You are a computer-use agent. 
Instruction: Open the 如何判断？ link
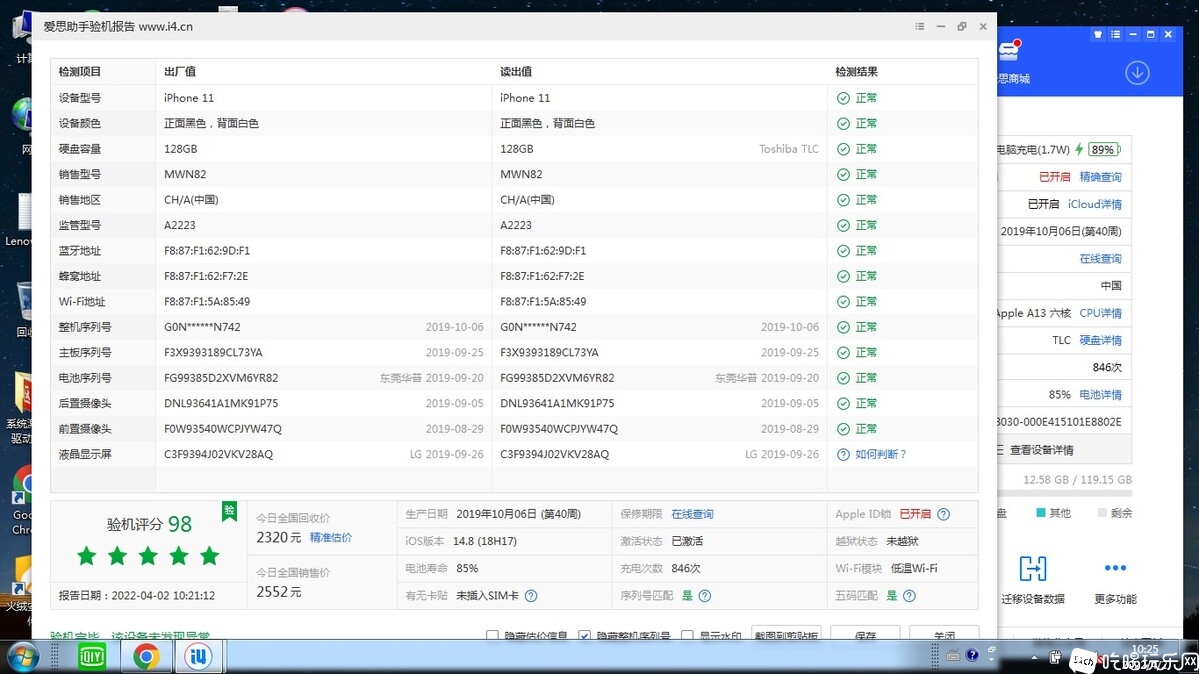pos(880,454)
